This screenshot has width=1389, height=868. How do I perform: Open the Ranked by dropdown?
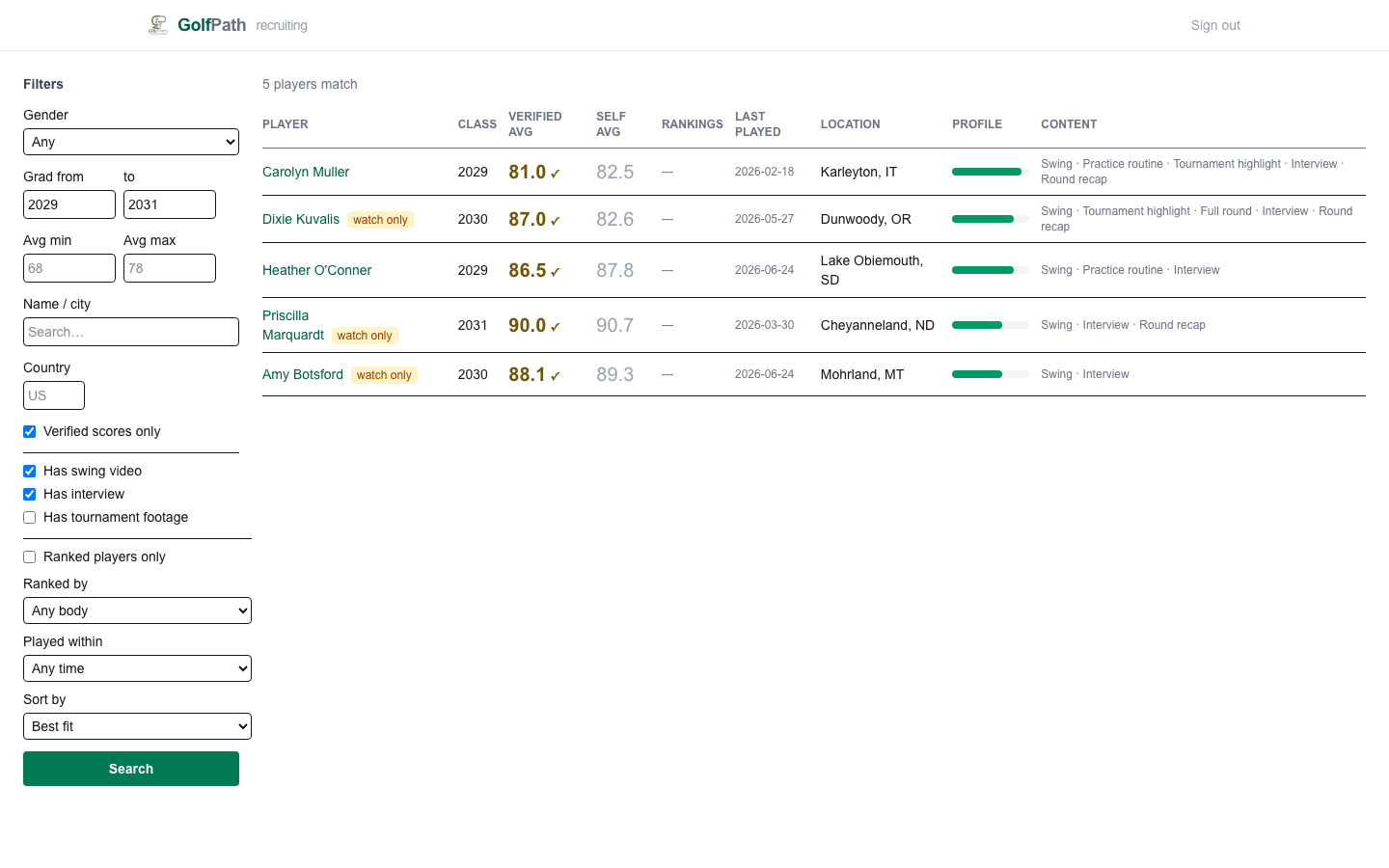pyautogui.click(x=137, y=610)
